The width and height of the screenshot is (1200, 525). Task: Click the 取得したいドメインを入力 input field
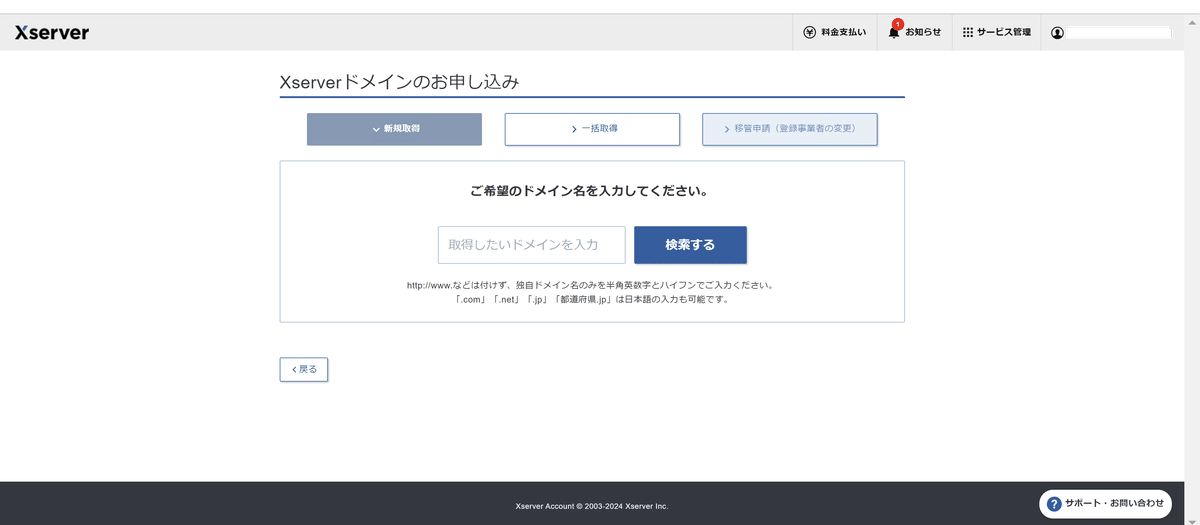531,245
